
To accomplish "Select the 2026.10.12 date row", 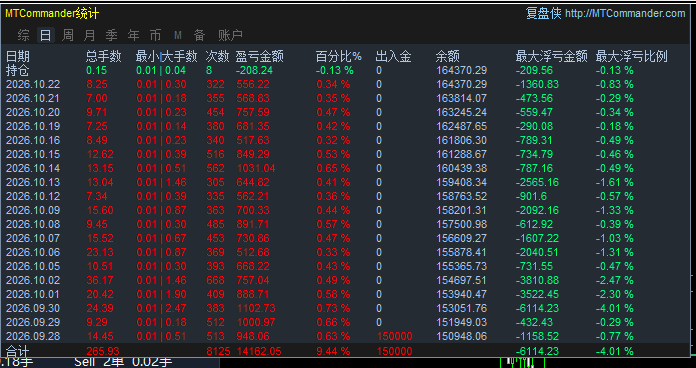I will click(x=32, y=196).
